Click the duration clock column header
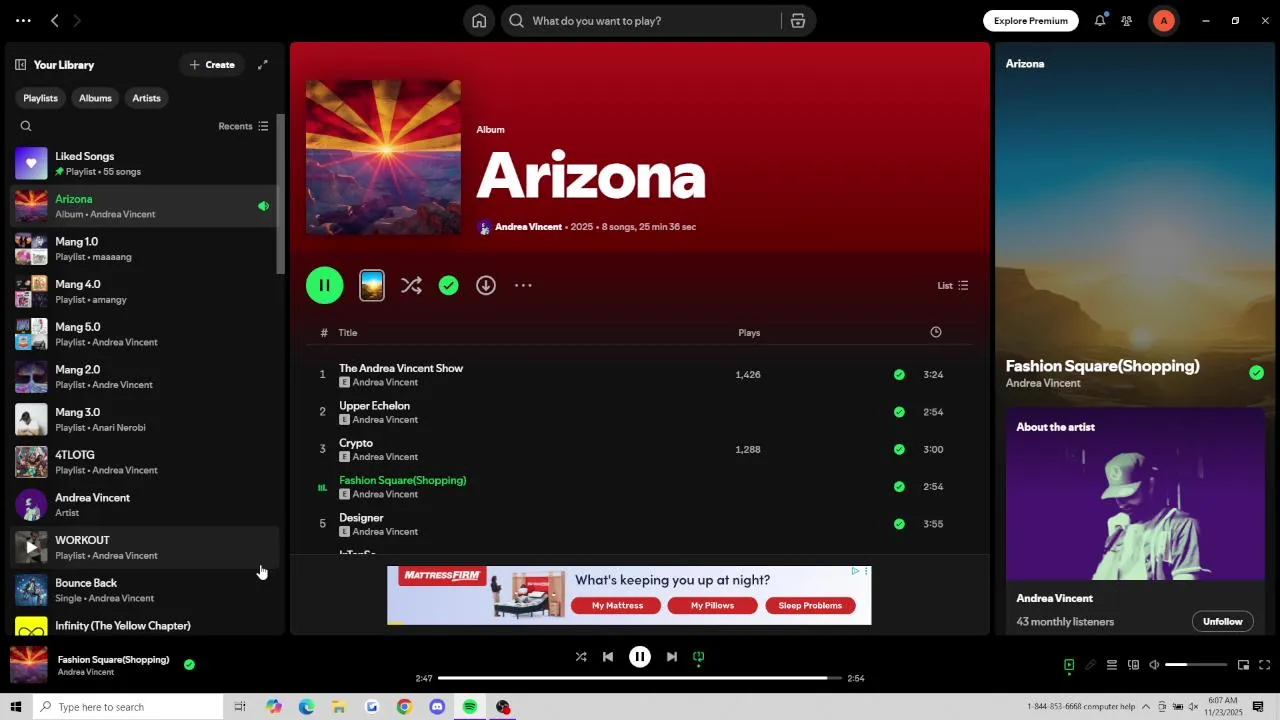This screenshot has width=1280, height=720. click(x=936, y=332)
